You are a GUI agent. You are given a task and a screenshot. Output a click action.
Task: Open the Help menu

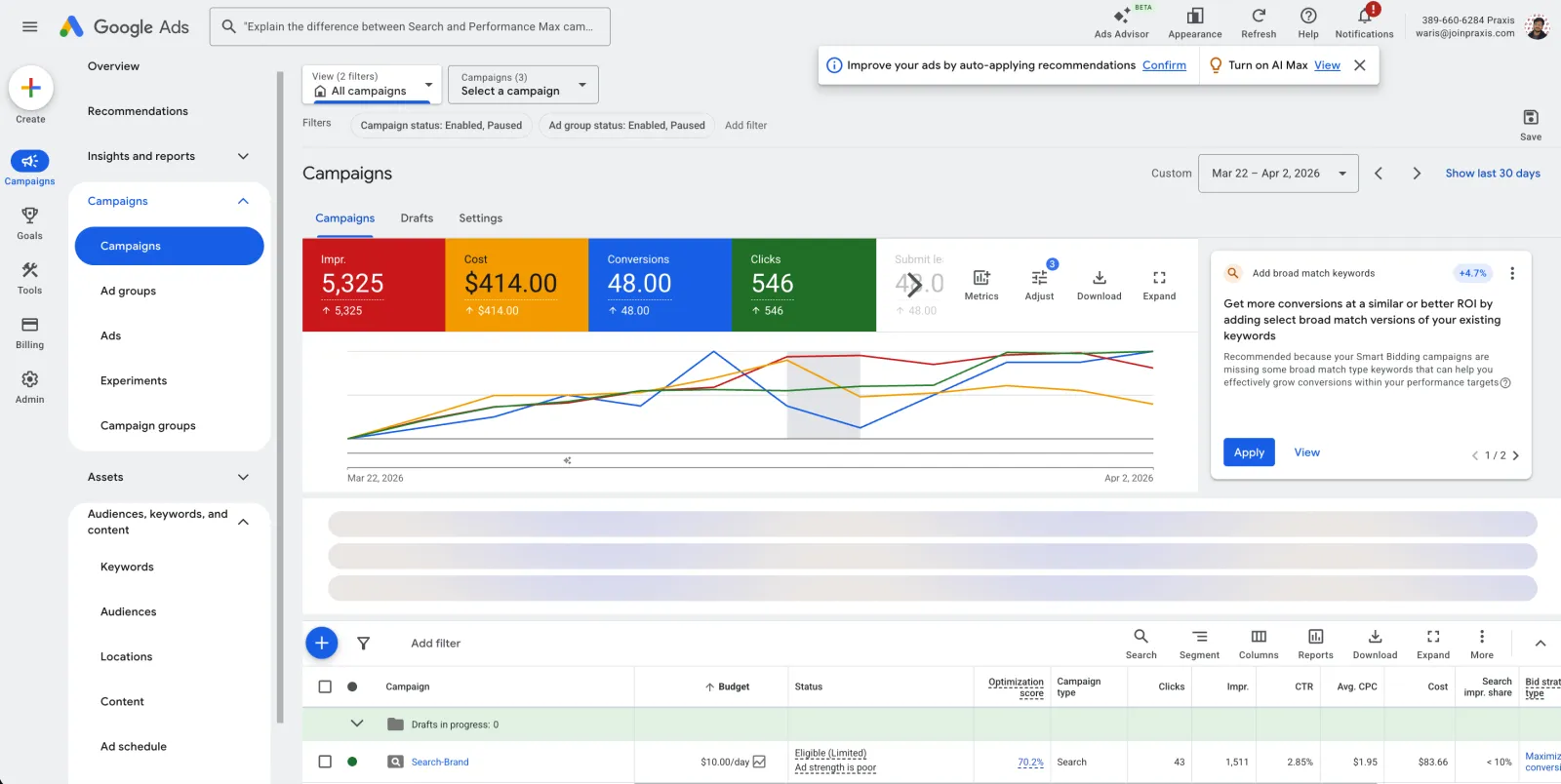tap(1308, 22)
